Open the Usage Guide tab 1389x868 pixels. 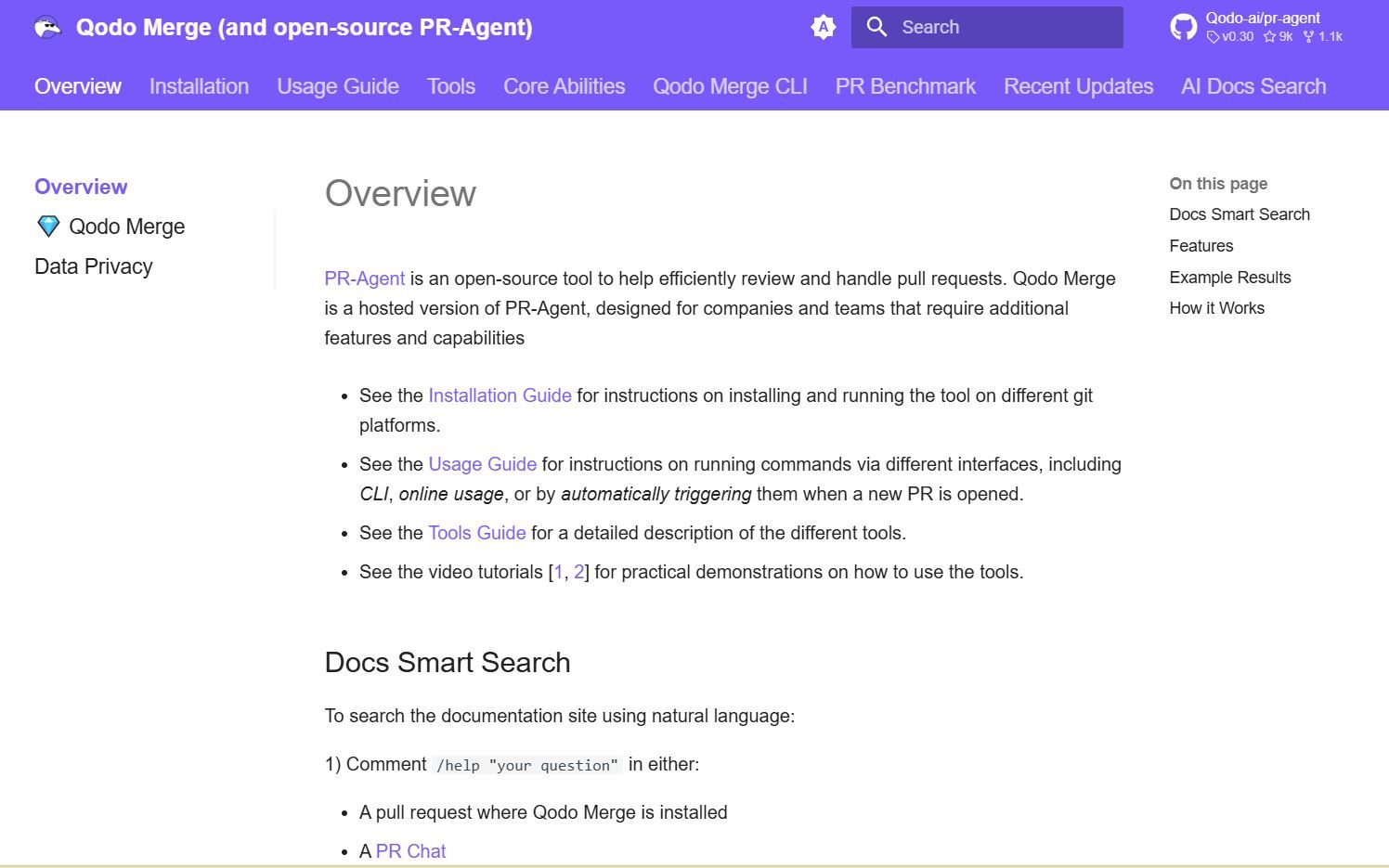[338, 86]
